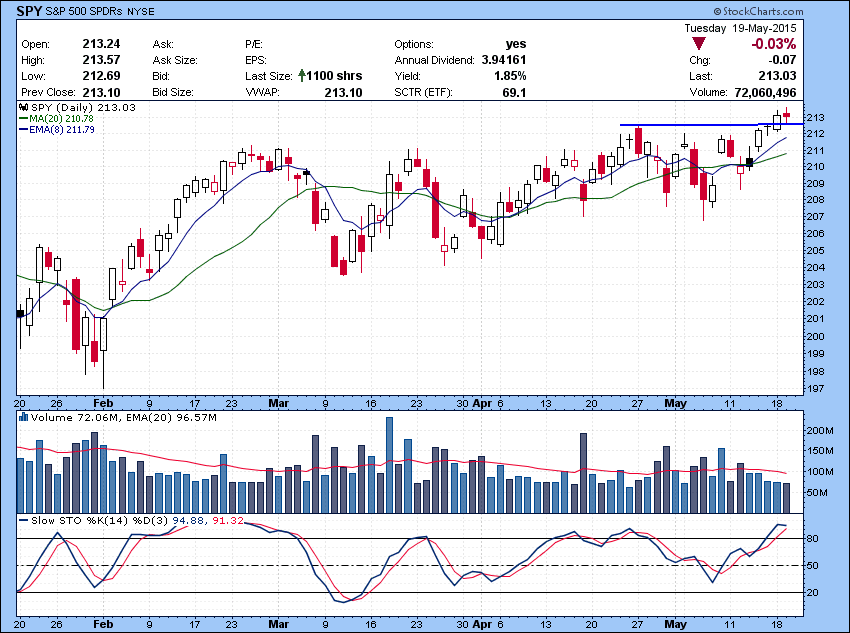Click the 213 price axis label
The height and width of the screenshot is (633, 850).
[816, 118]
